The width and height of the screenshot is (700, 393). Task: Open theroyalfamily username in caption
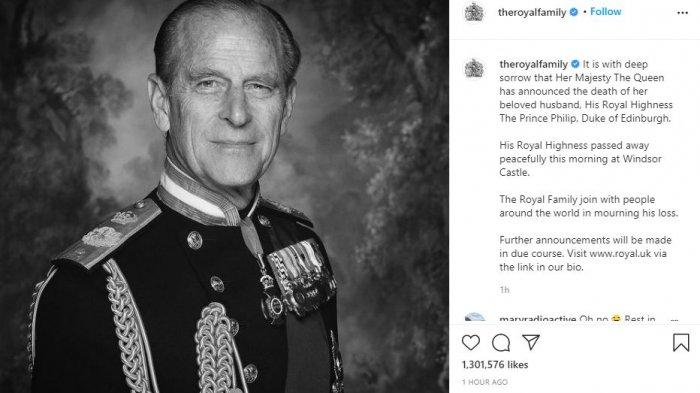click(x=533, y=64)
